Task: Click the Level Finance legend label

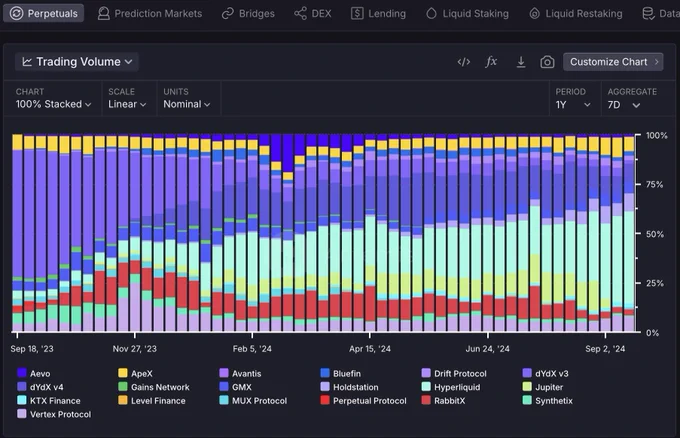Action: (x=158, y=401)
